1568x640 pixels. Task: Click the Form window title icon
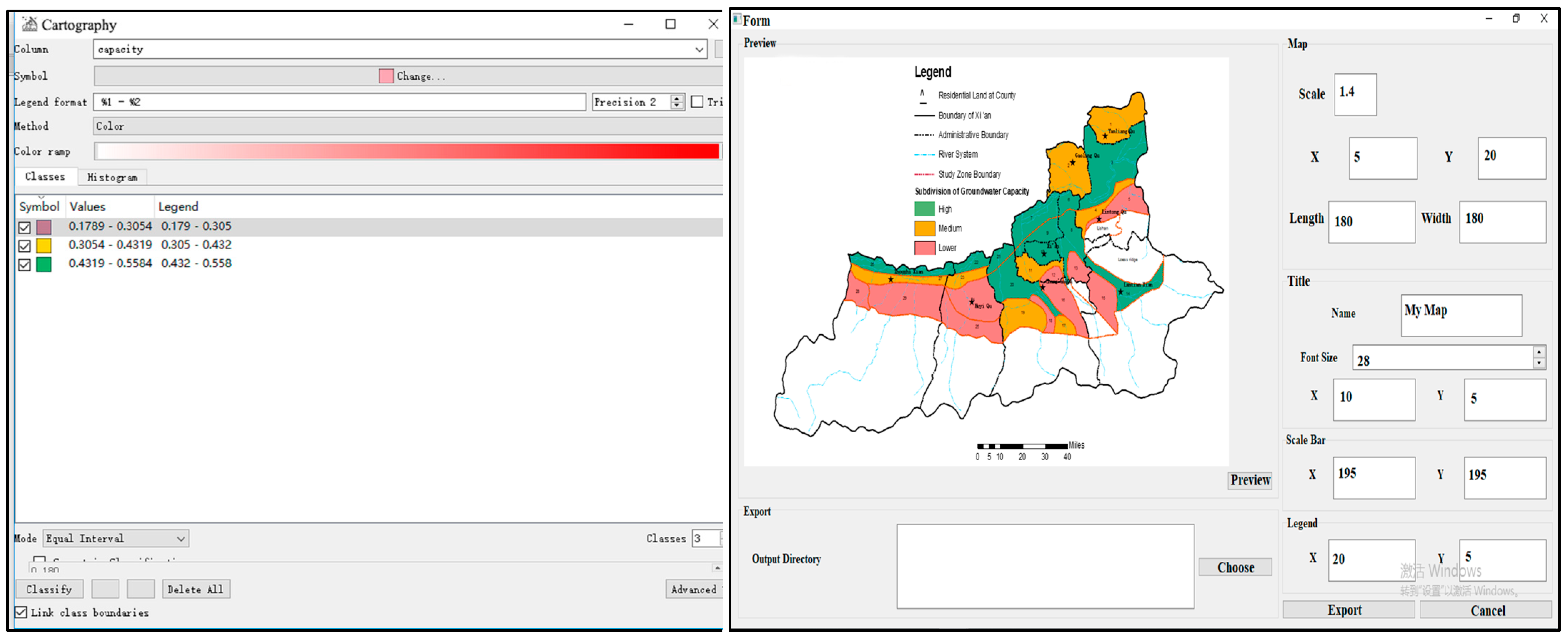tap(737, 20)
